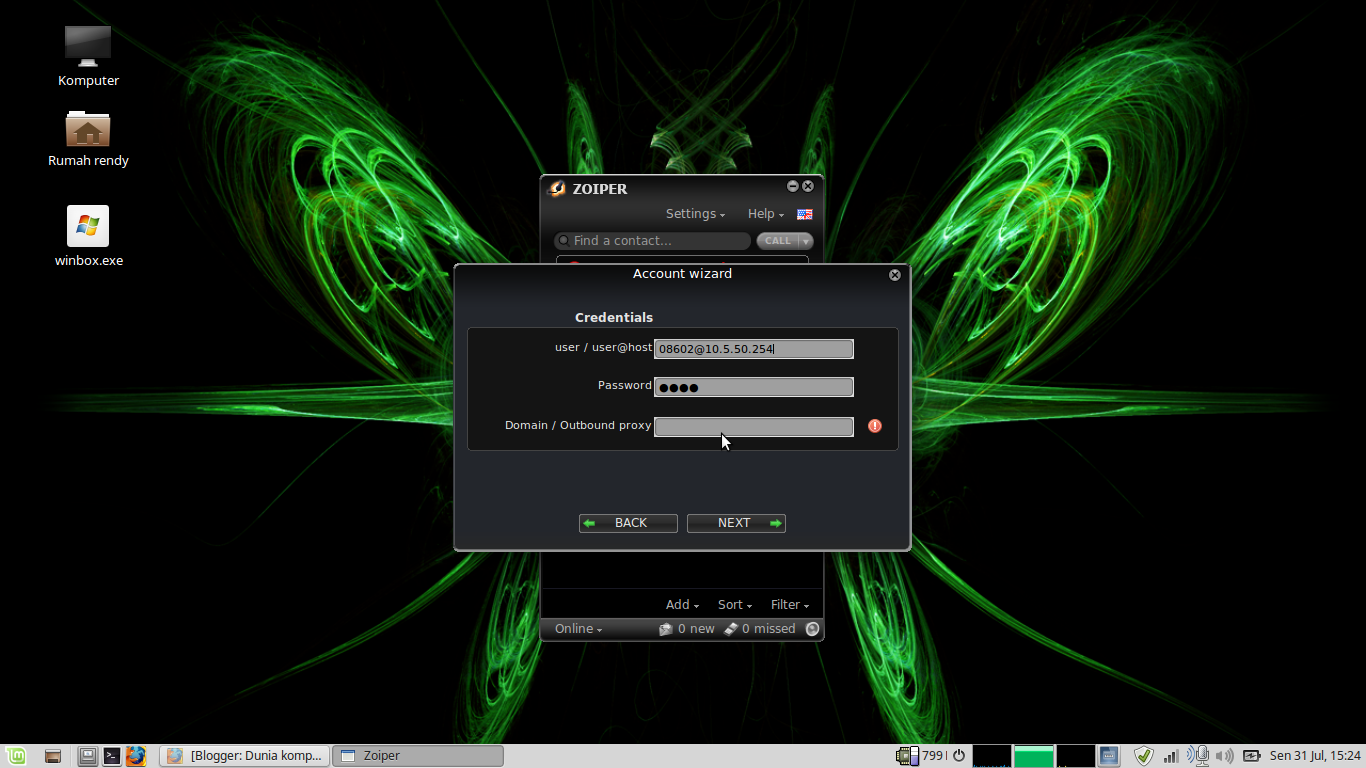
Task: Close the Zoiper main window
Action: pyautogui.click(x=808, y=186)
